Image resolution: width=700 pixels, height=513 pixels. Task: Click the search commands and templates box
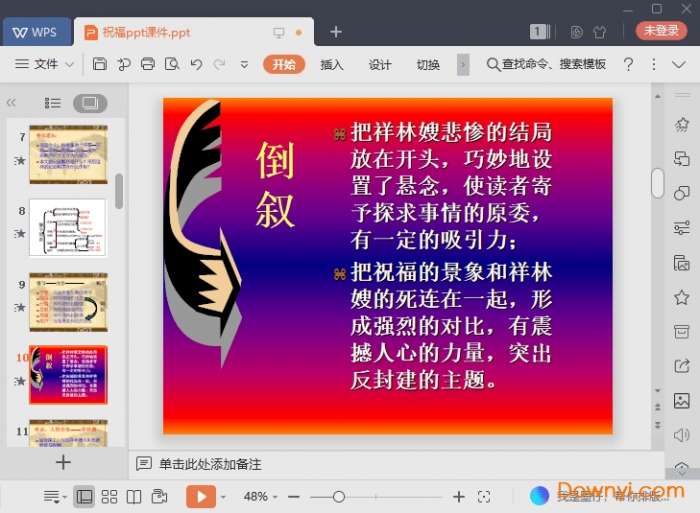[x=546, y=64]
